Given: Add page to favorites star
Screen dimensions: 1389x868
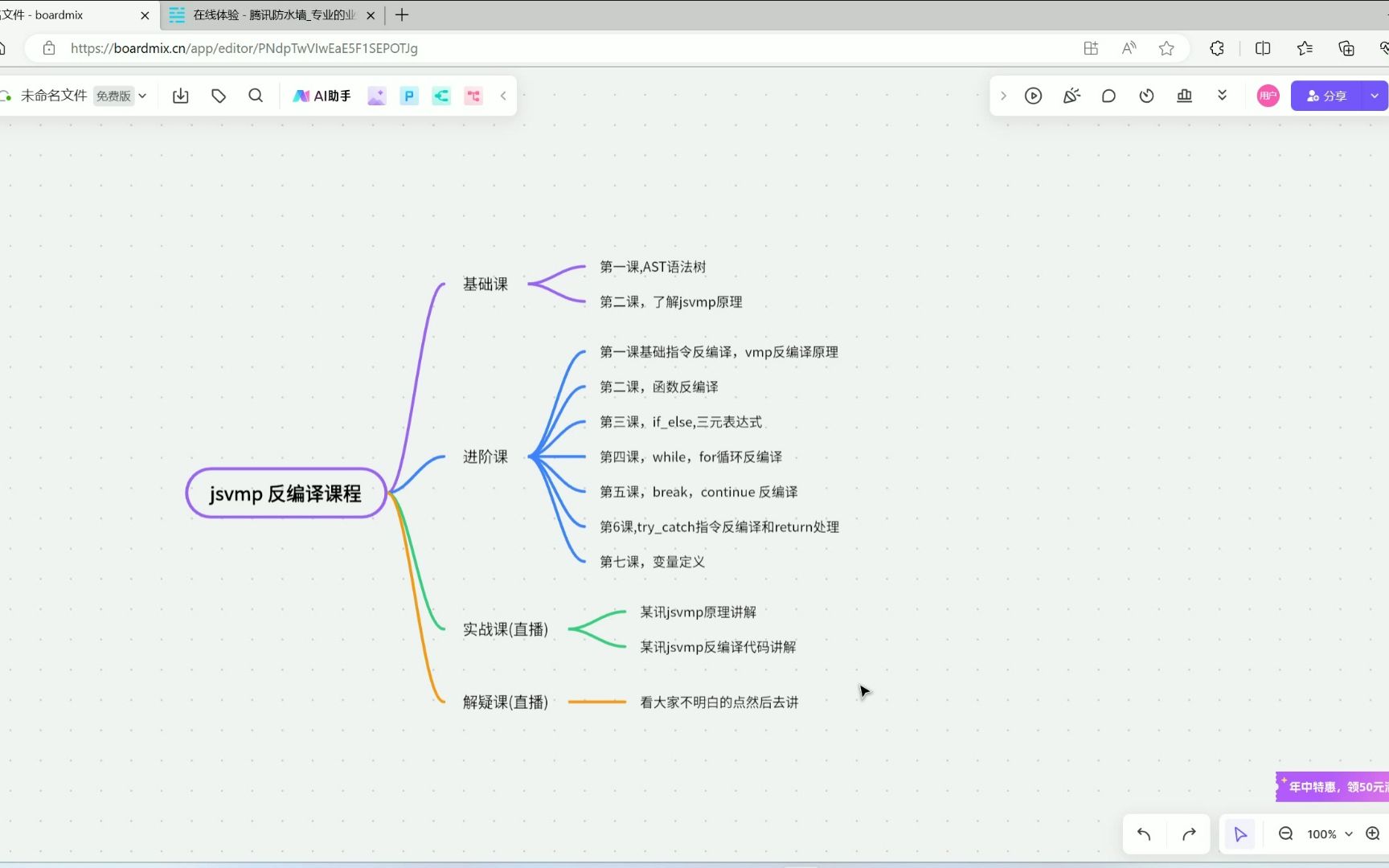Looking at the screenshot, I should point(1166,48).
